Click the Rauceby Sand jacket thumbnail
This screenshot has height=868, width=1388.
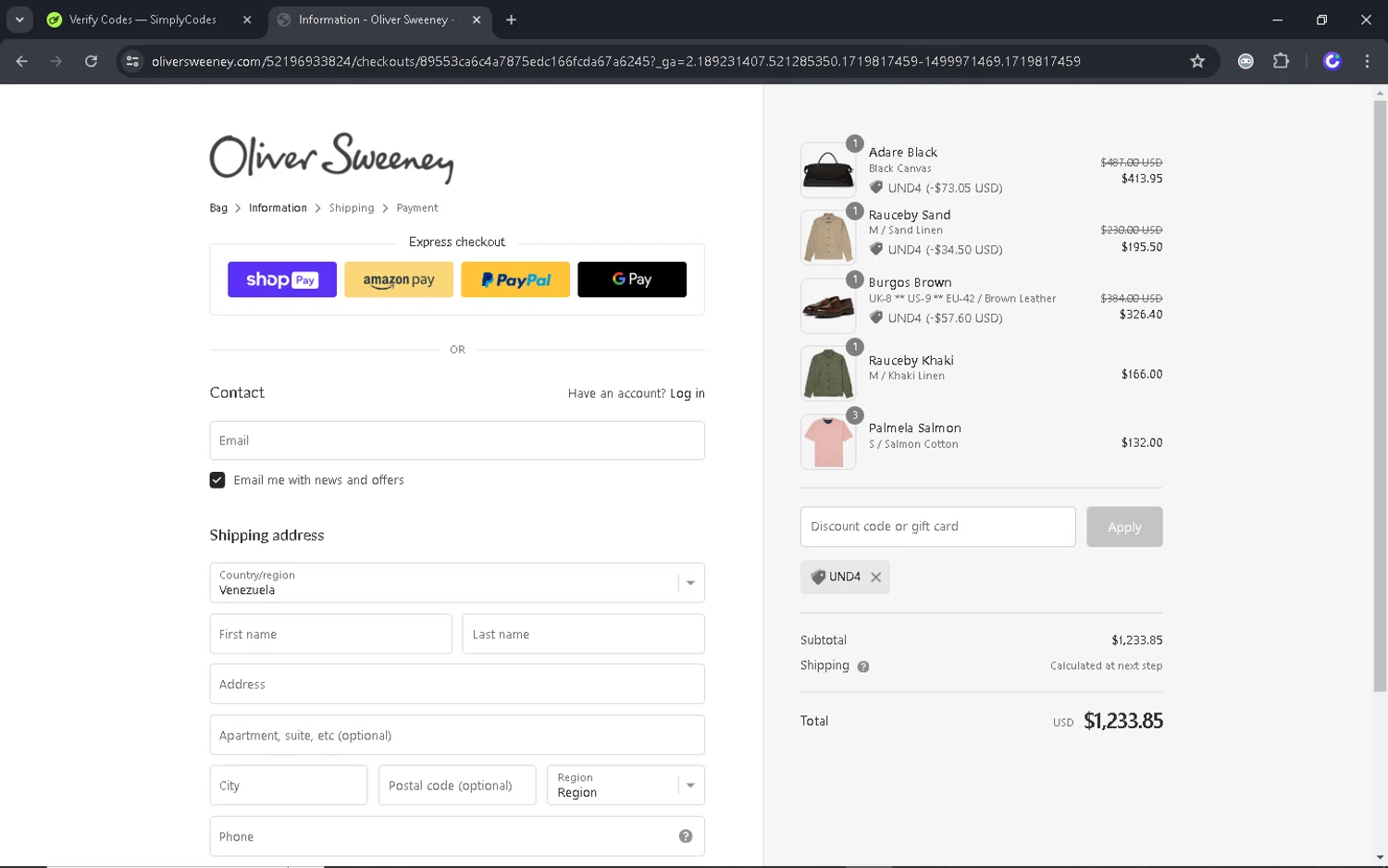tap(828, 238)
